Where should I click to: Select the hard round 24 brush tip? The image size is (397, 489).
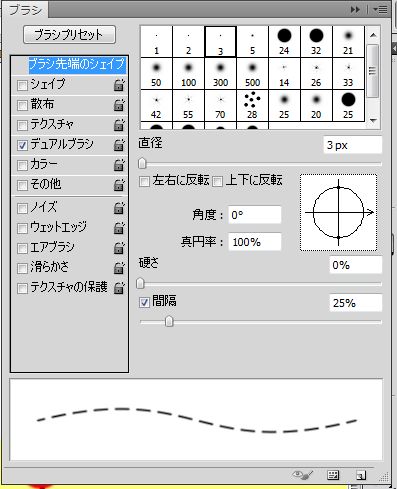click(284, 42)
